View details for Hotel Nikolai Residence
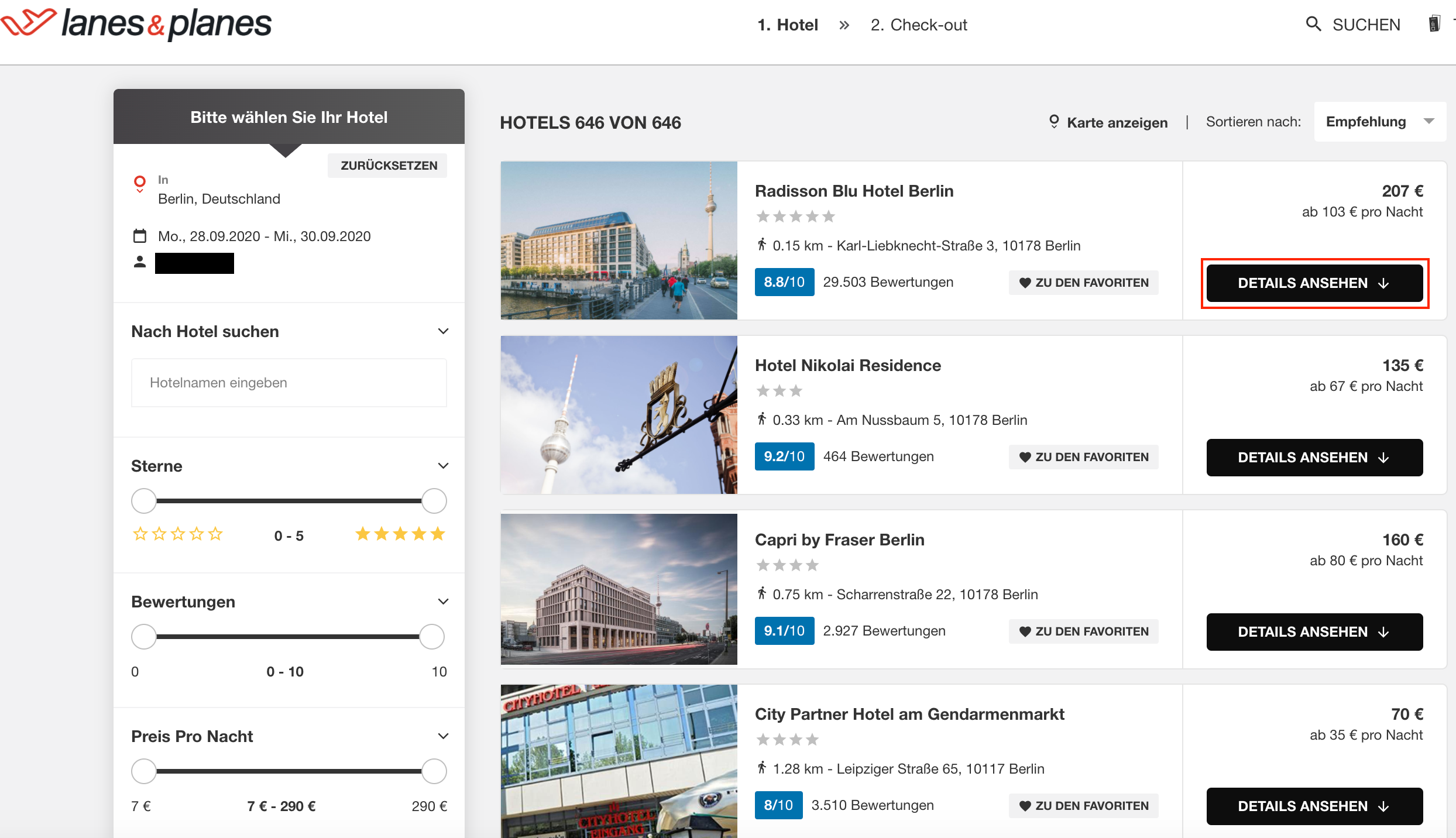The height and width of the screenshot is (838, 1456). pos(1315,458)
